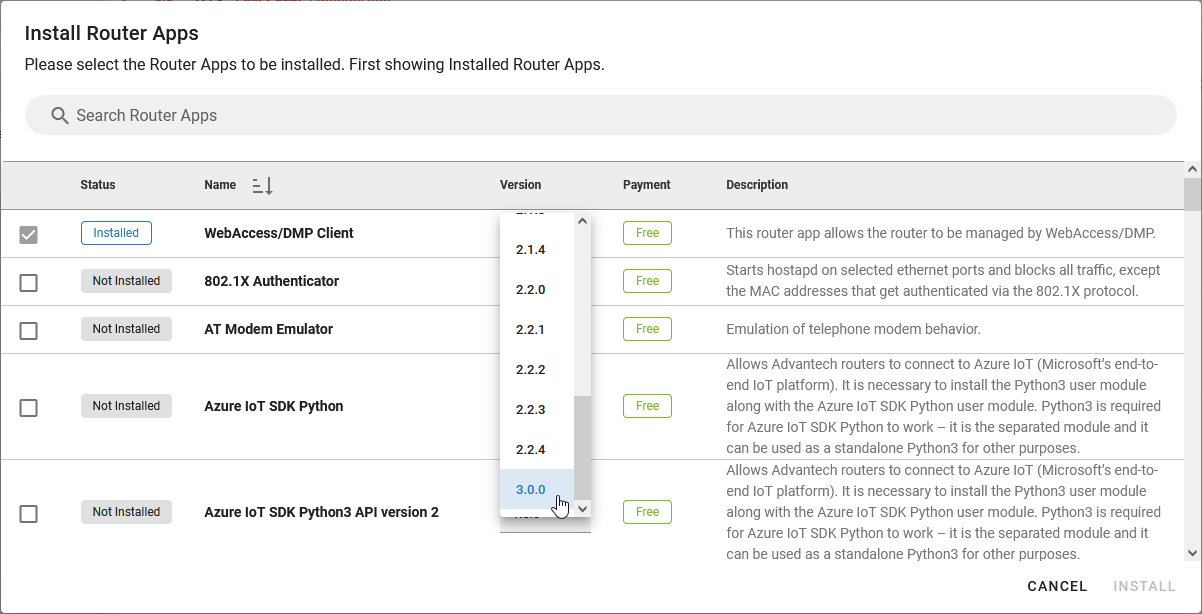Image resolution: width=1202 pixels, height=614 pixels.
Task: Click the Installed status badge
Action: [116, 233]
